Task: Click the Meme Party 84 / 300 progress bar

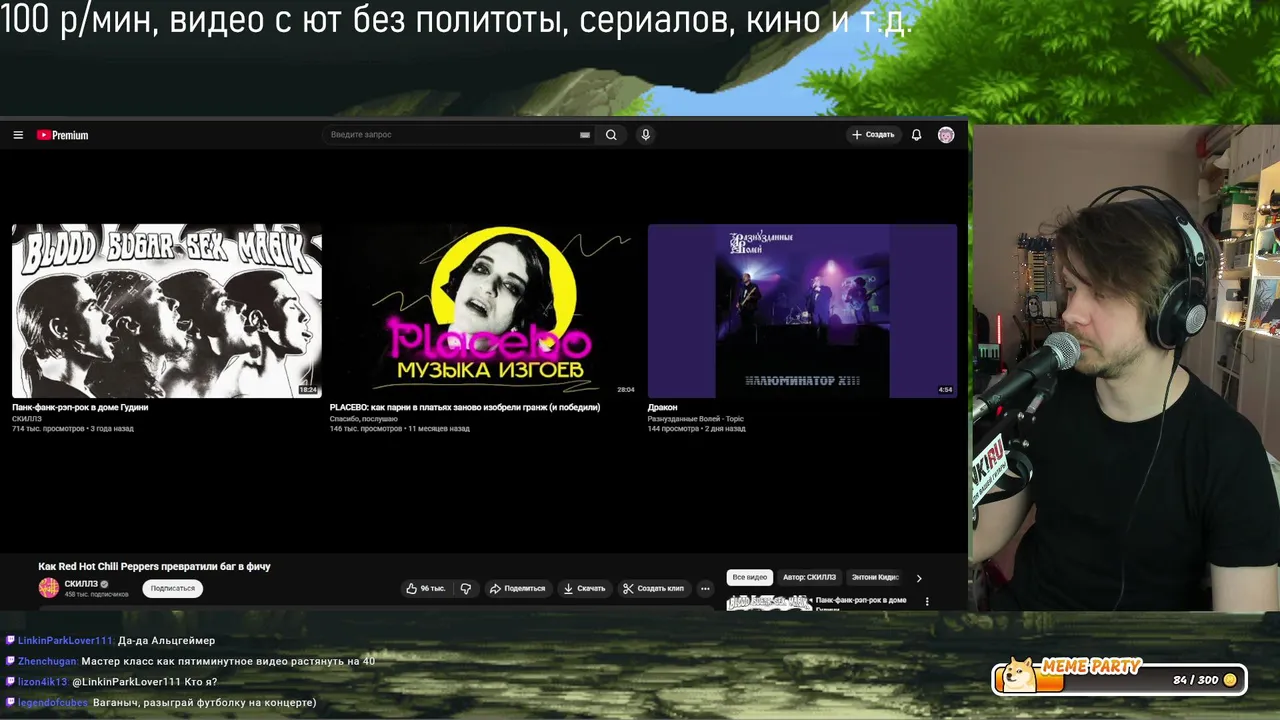Action: pyautogui.click(x=1119, y=680)
